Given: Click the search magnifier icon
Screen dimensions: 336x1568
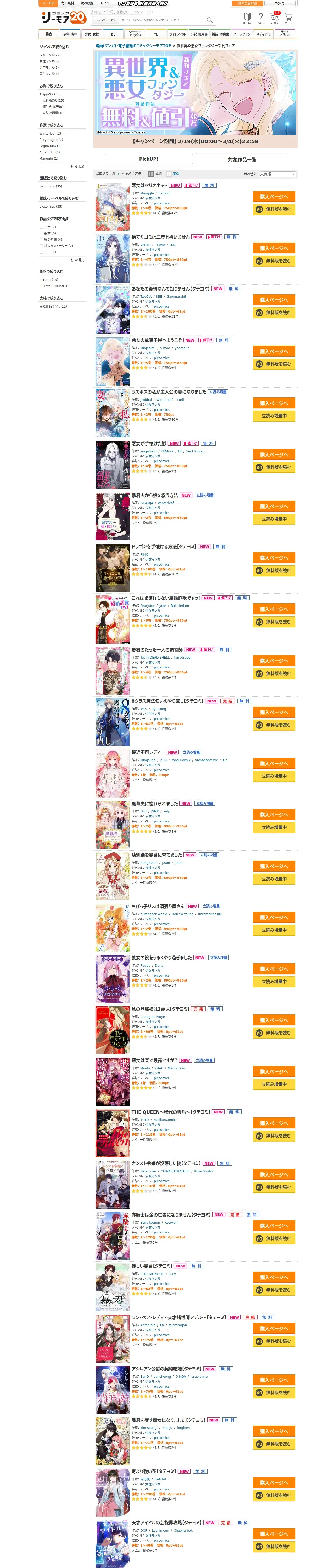Looking at the screenshot, I should (x=210, y=20).
